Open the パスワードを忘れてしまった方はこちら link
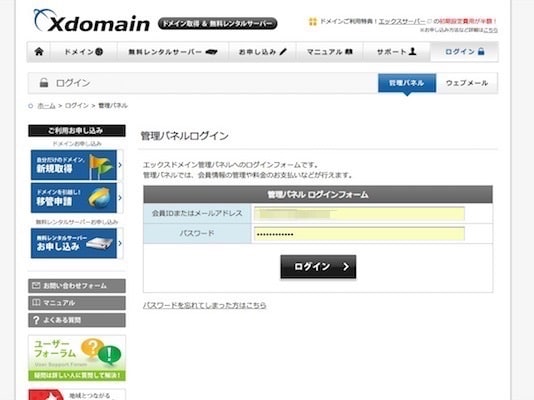This screenshot has width=534, height=400. coord(204,305)
